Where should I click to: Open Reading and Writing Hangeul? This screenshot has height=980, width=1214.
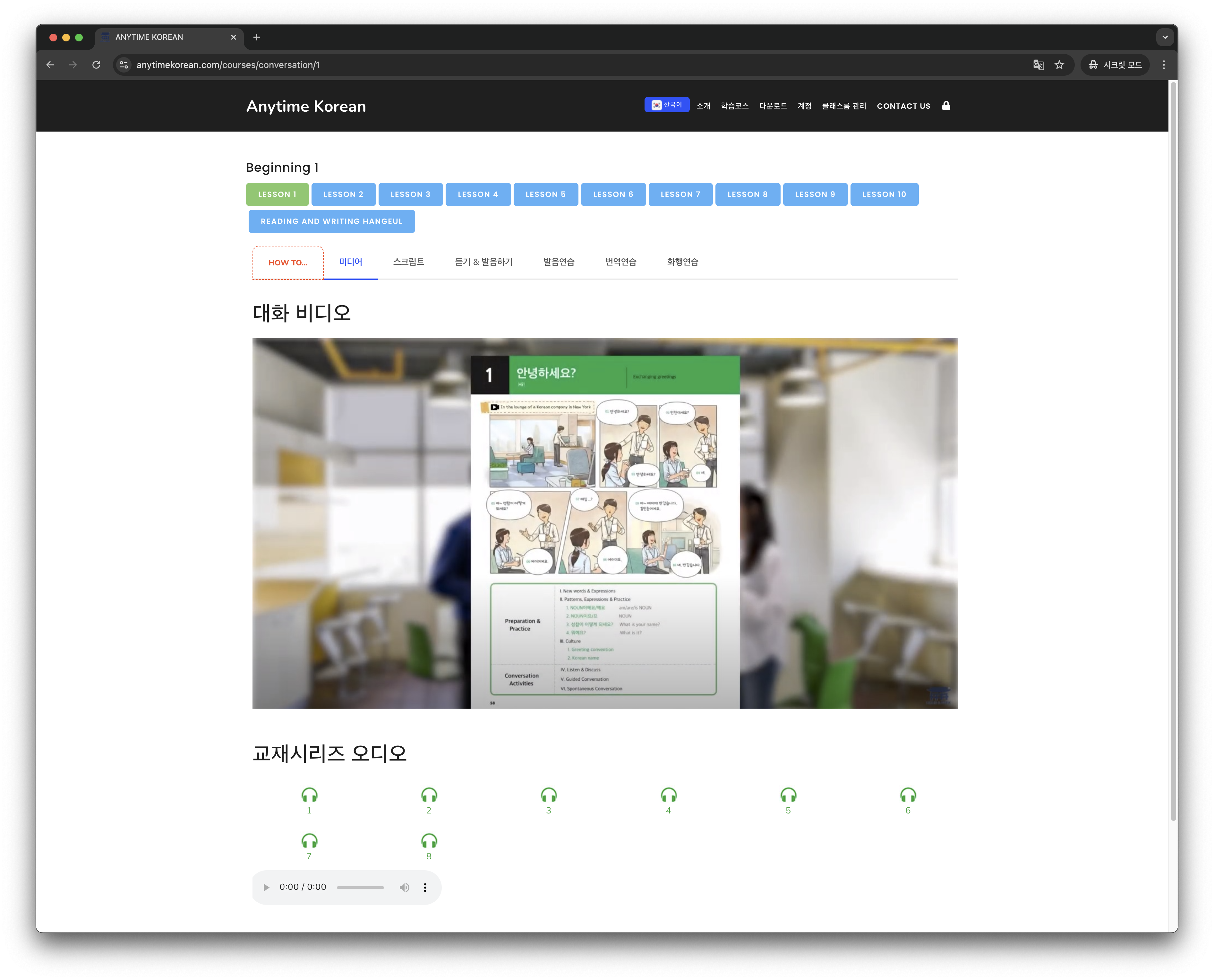(x=331, y=221)
